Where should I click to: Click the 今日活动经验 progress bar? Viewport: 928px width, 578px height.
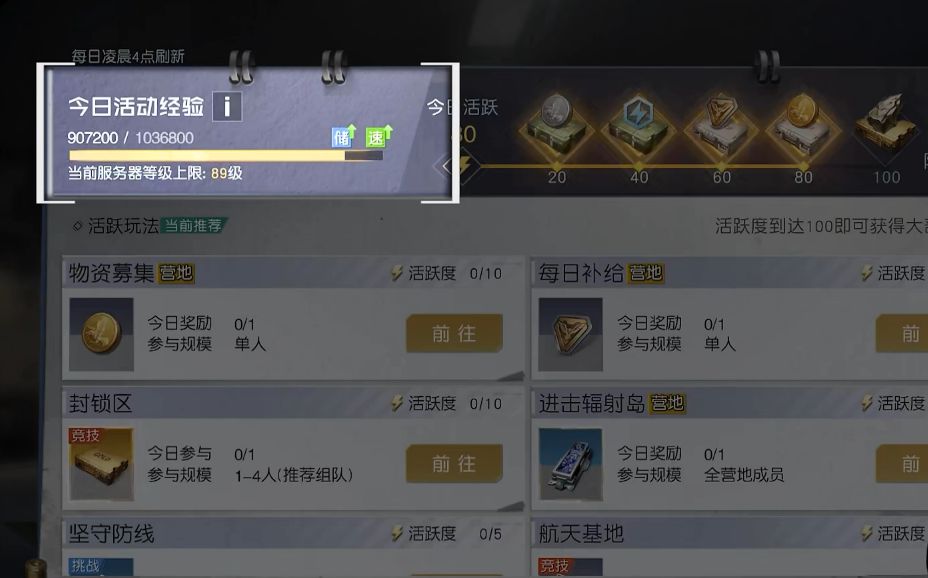(226, 156)
